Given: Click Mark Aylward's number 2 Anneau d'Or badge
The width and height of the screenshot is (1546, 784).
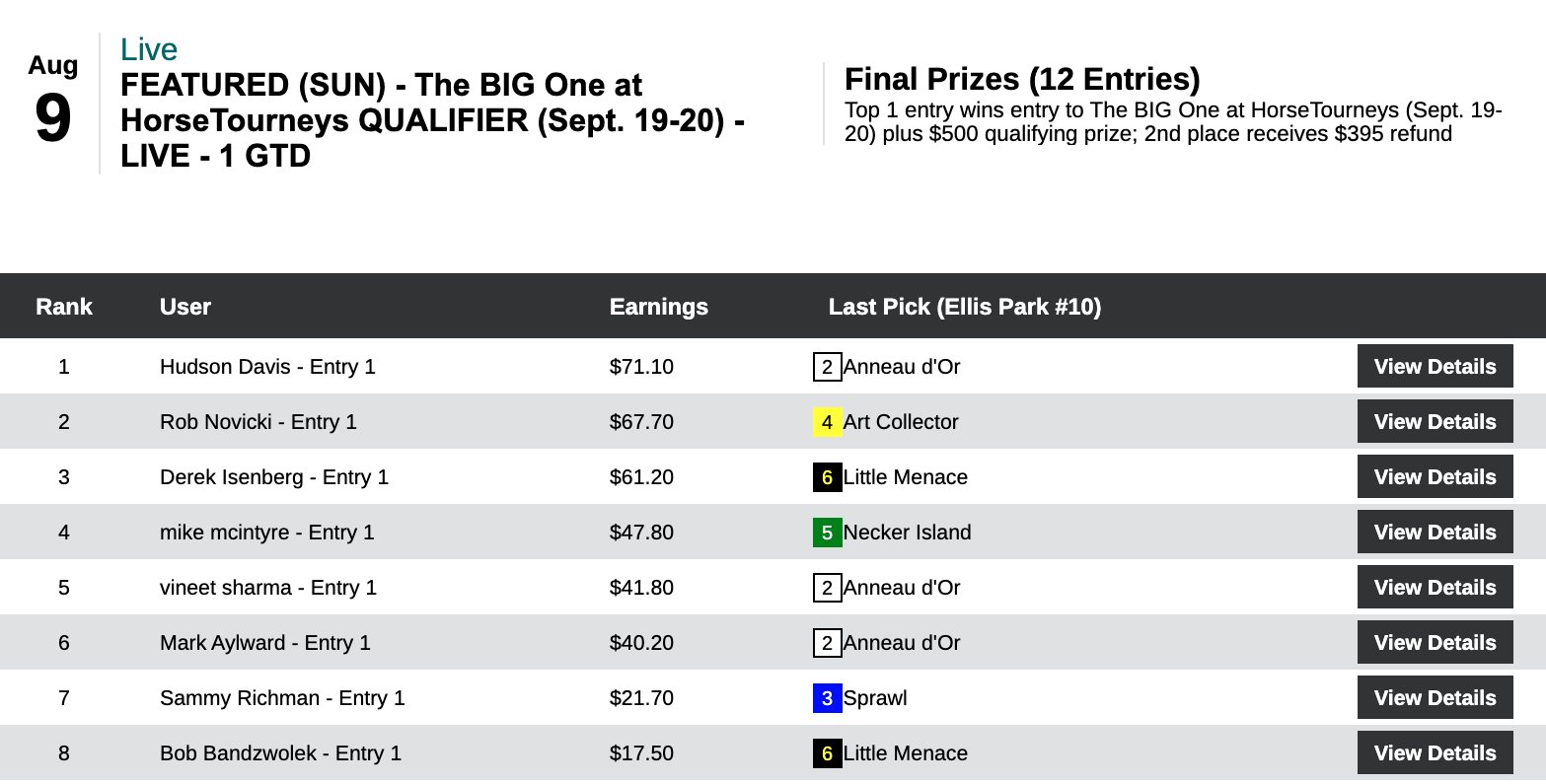Looking at the screenshot, I should pos(827,643).
